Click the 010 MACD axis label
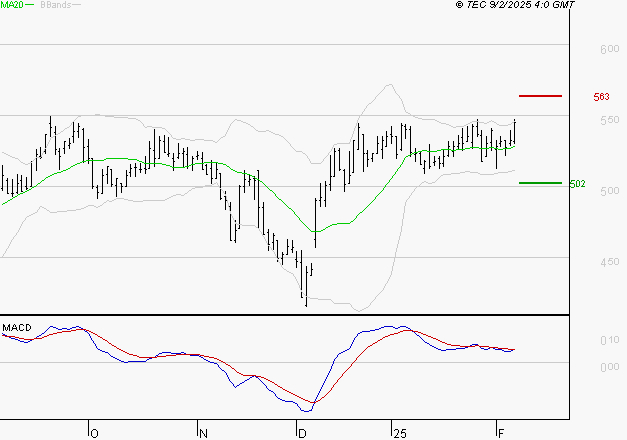 [x=610, y=340]
